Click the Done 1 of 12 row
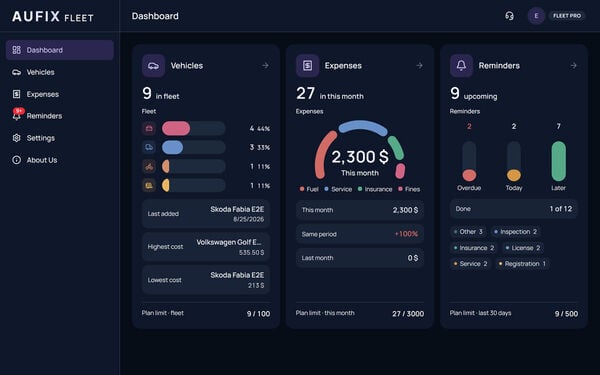Screen dimensions: 600x375 pyautogui.click(x=514, y=209)
